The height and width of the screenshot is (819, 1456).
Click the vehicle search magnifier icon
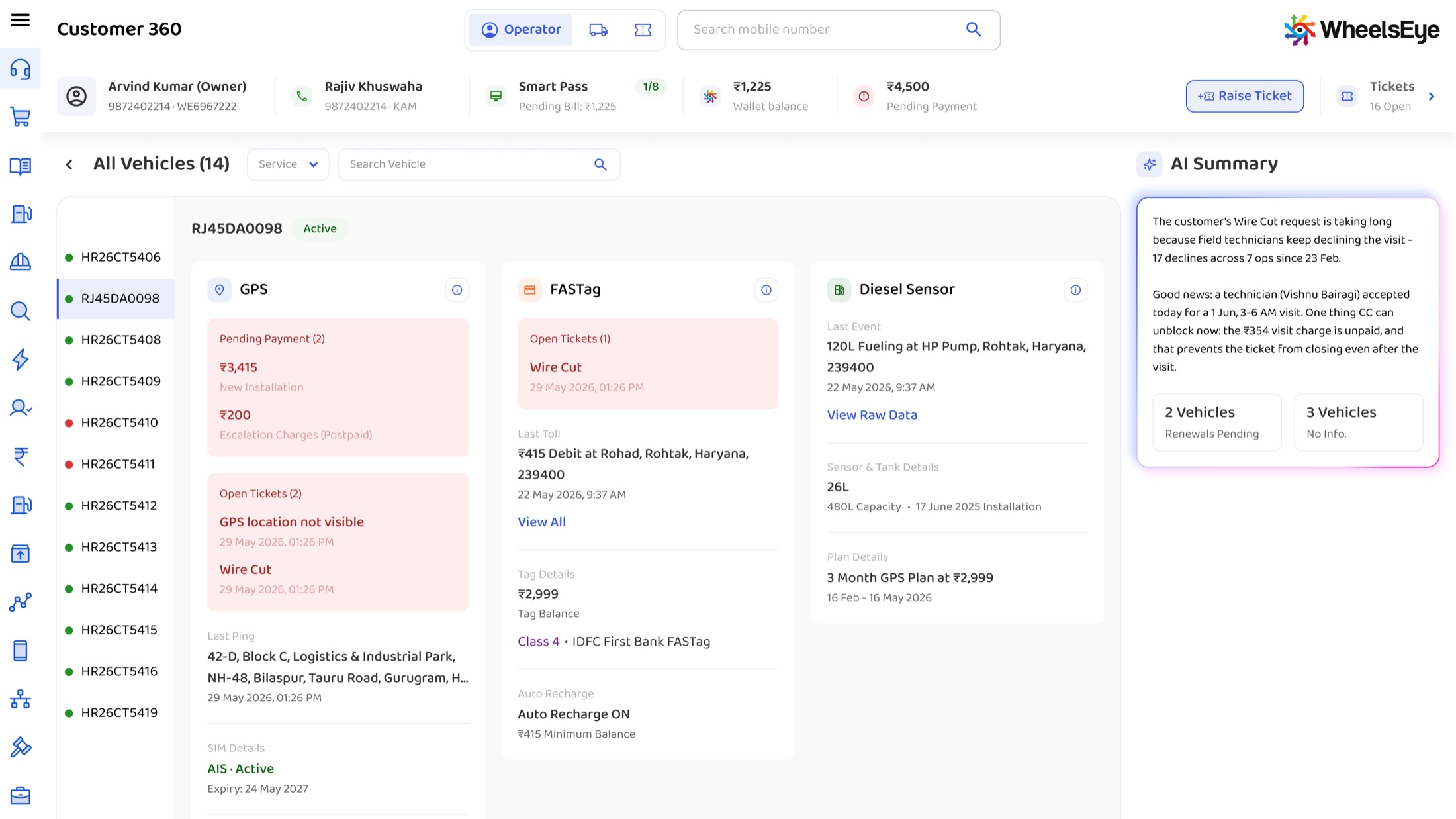pyautogui.click(x=600, y=164)
